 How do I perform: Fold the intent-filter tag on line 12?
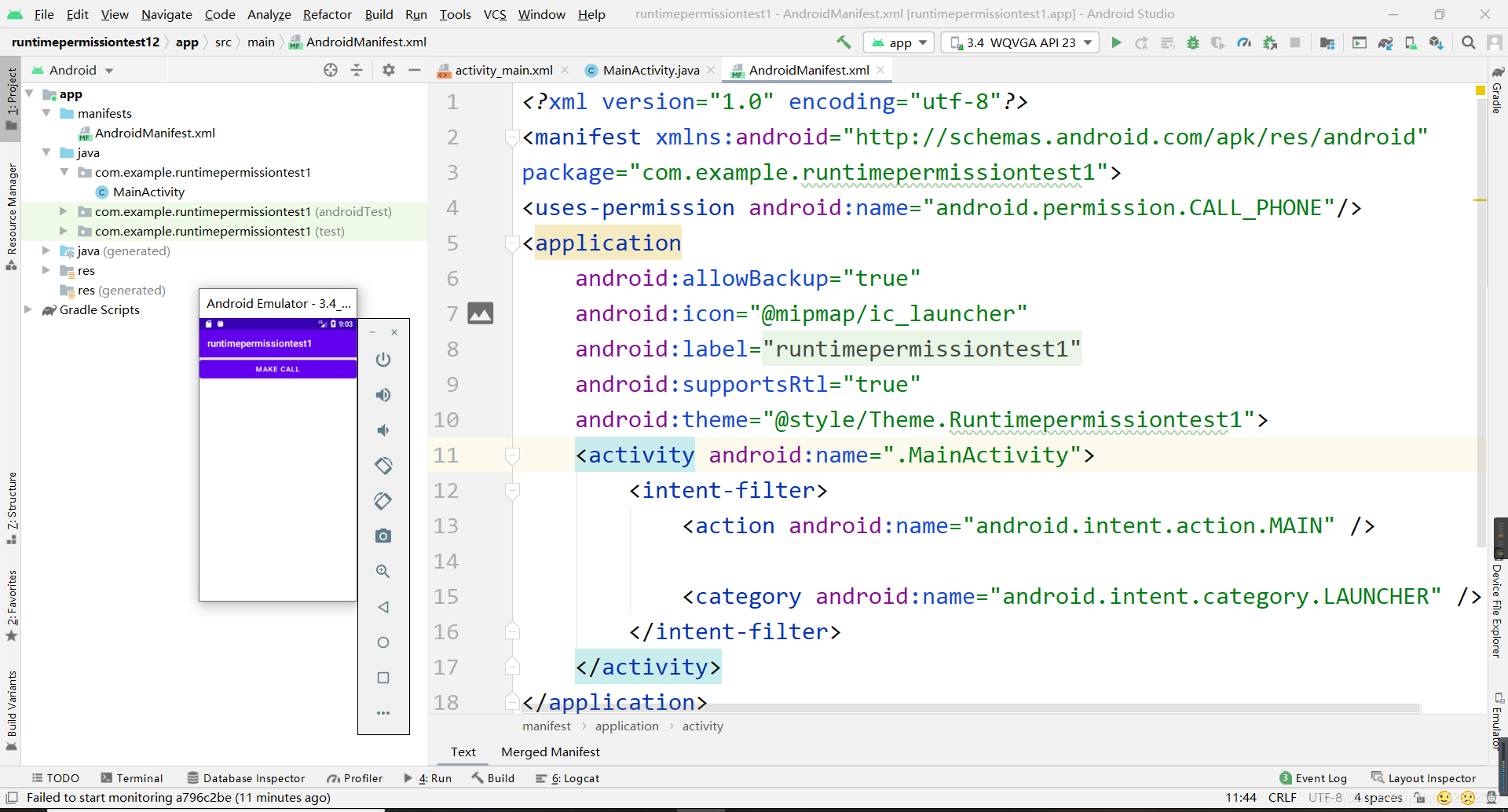(512, 490)
